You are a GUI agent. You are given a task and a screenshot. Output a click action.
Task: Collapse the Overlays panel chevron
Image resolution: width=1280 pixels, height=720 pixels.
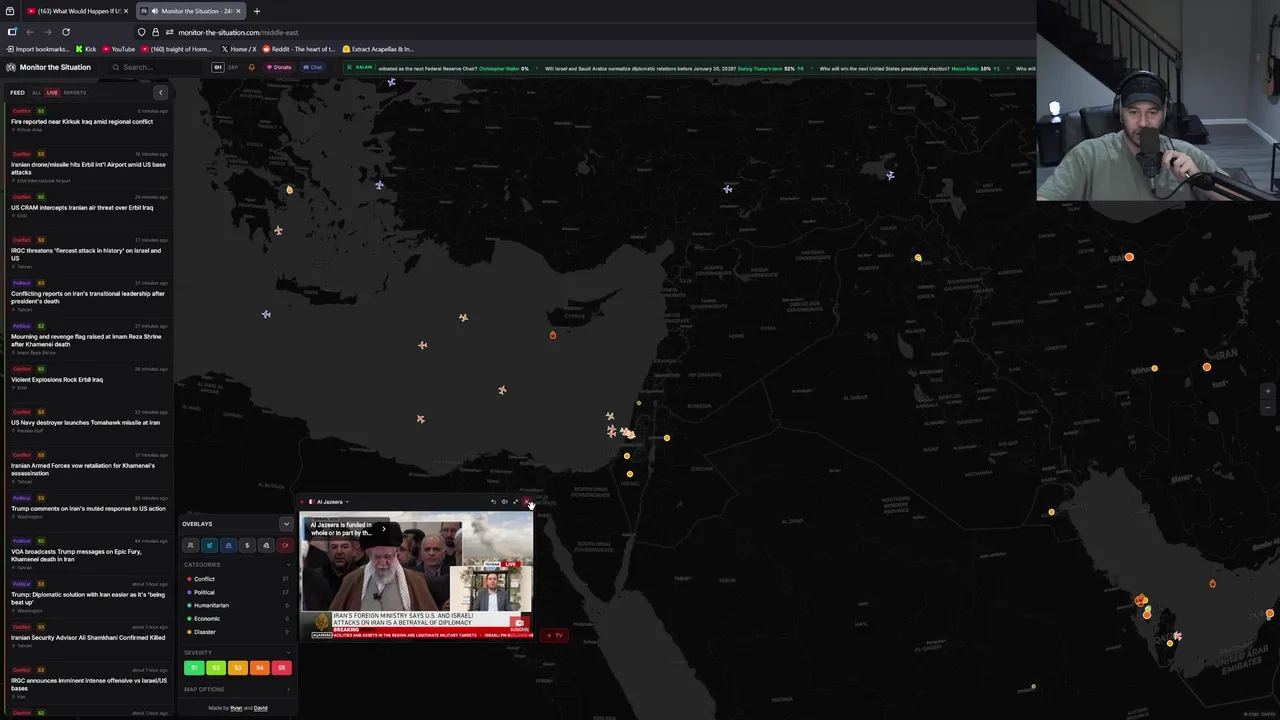point(286,524)
